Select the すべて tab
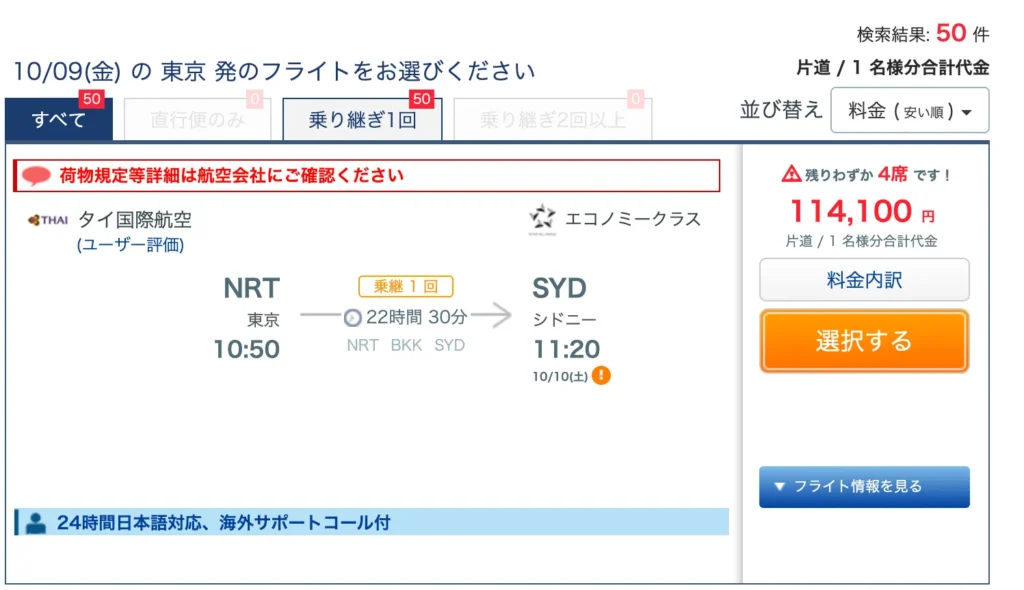Viewport: 1024px width, 590px height. click(x=59, y=119)
